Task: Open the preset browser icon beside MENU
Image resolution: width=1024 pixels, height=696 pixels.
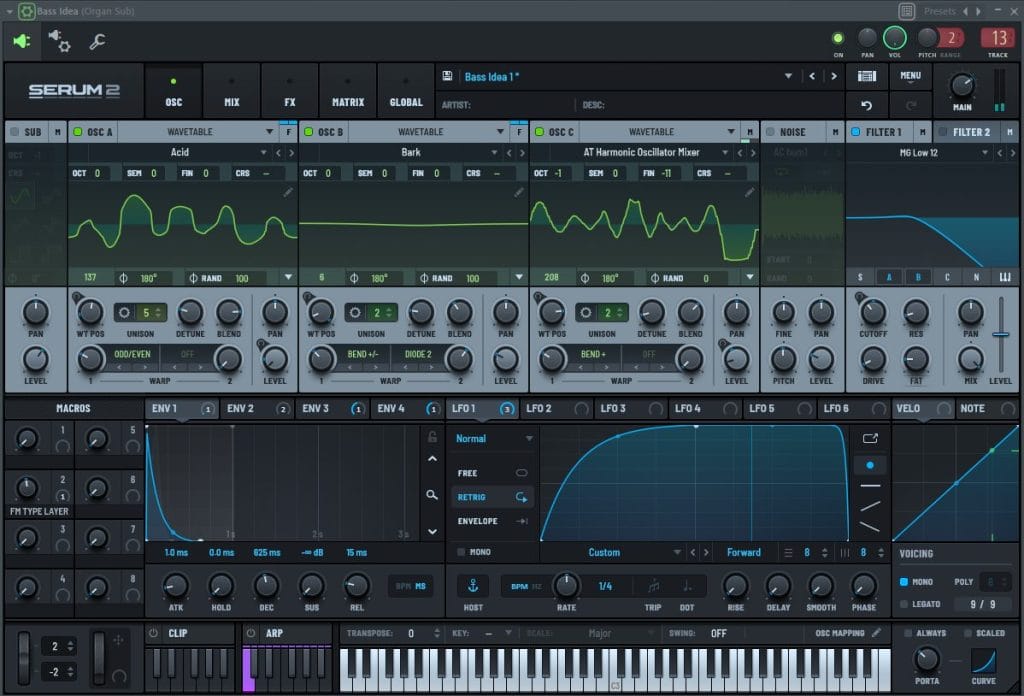Action: [x=867, y=76]
